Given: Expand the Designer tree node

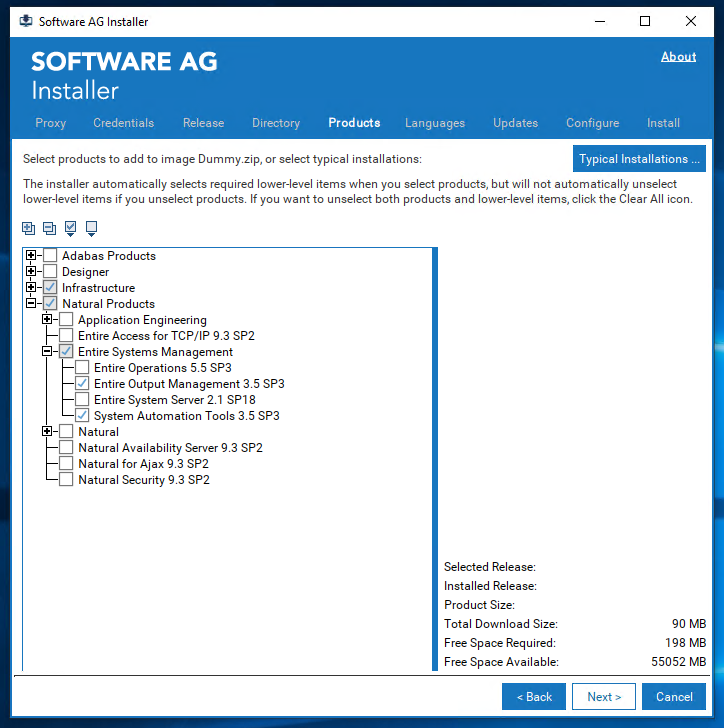Looking at the screenshot, I should point(31,272).
